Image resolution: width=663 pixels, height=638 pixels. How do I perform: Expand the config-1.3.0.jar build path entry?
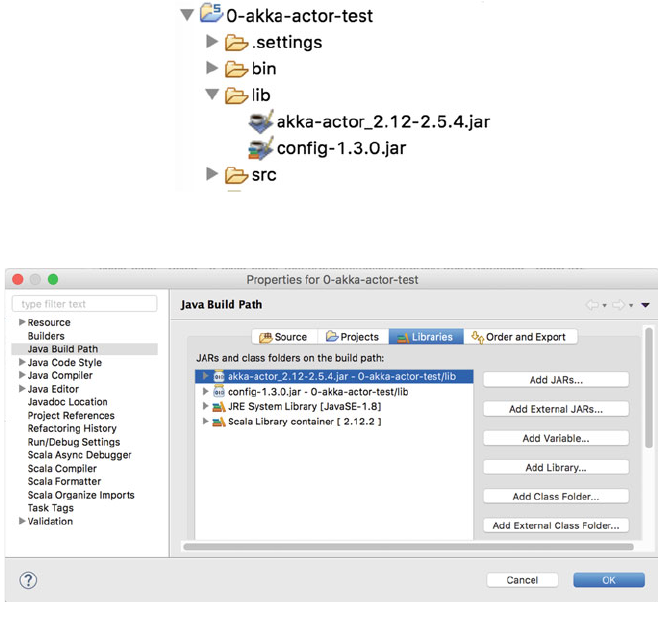click(x=205, y=391)
